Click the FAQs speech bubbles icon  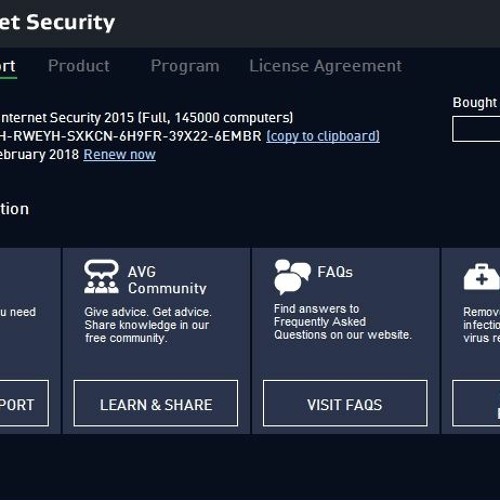coord(292,277)
